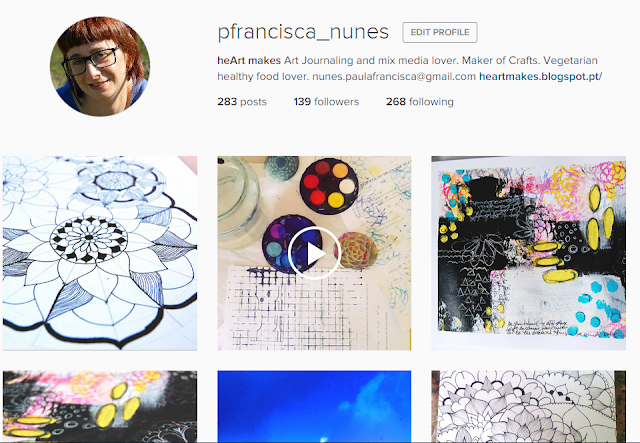Open the black and yellow abstract painting post
640x443 pixels.
(529, 253)
